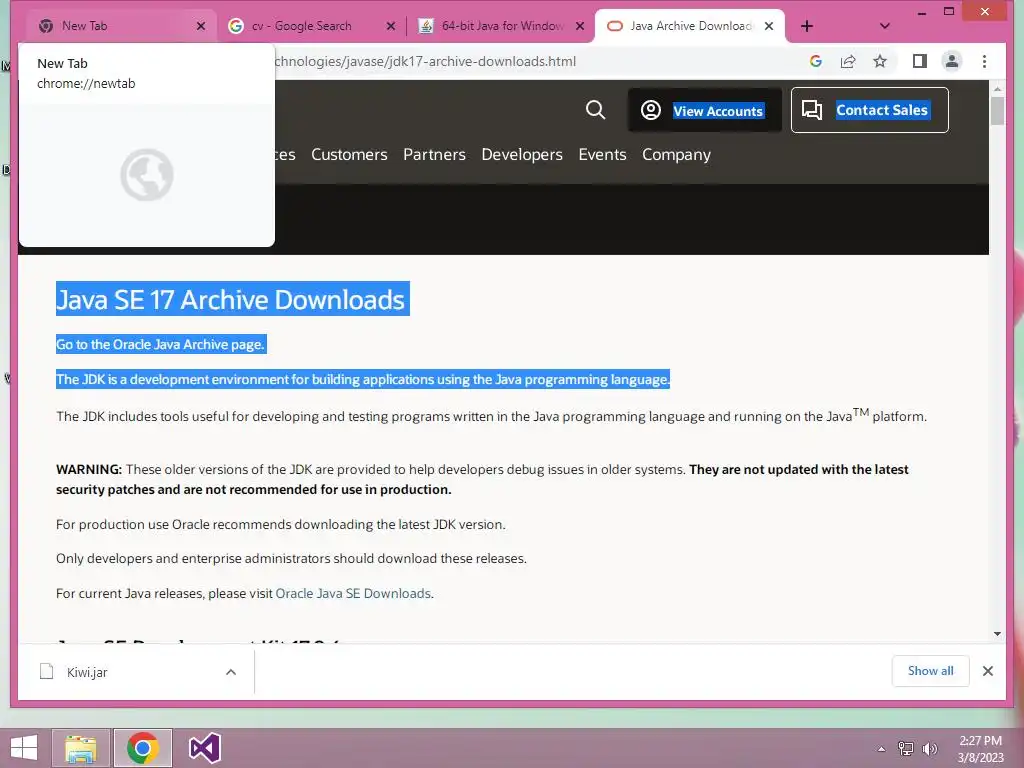Viewport: 1024px width, 768px height.
Task: Bookmark this page with the star icon
Action: [880, 61]
